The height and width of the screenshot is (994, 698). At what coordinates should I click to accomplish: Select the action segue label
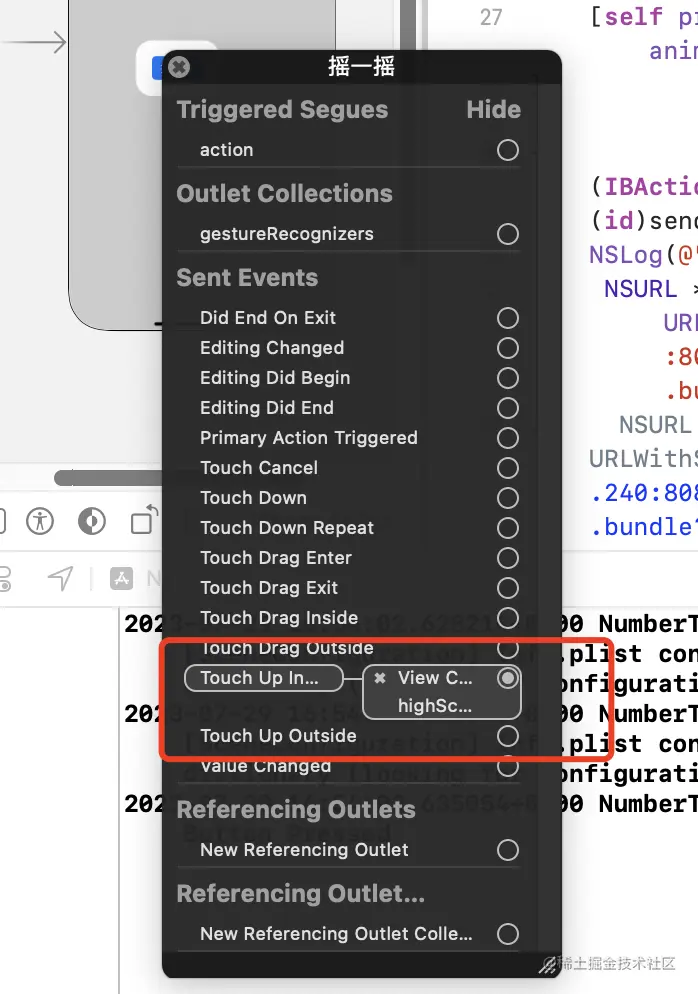pos(226,150)
